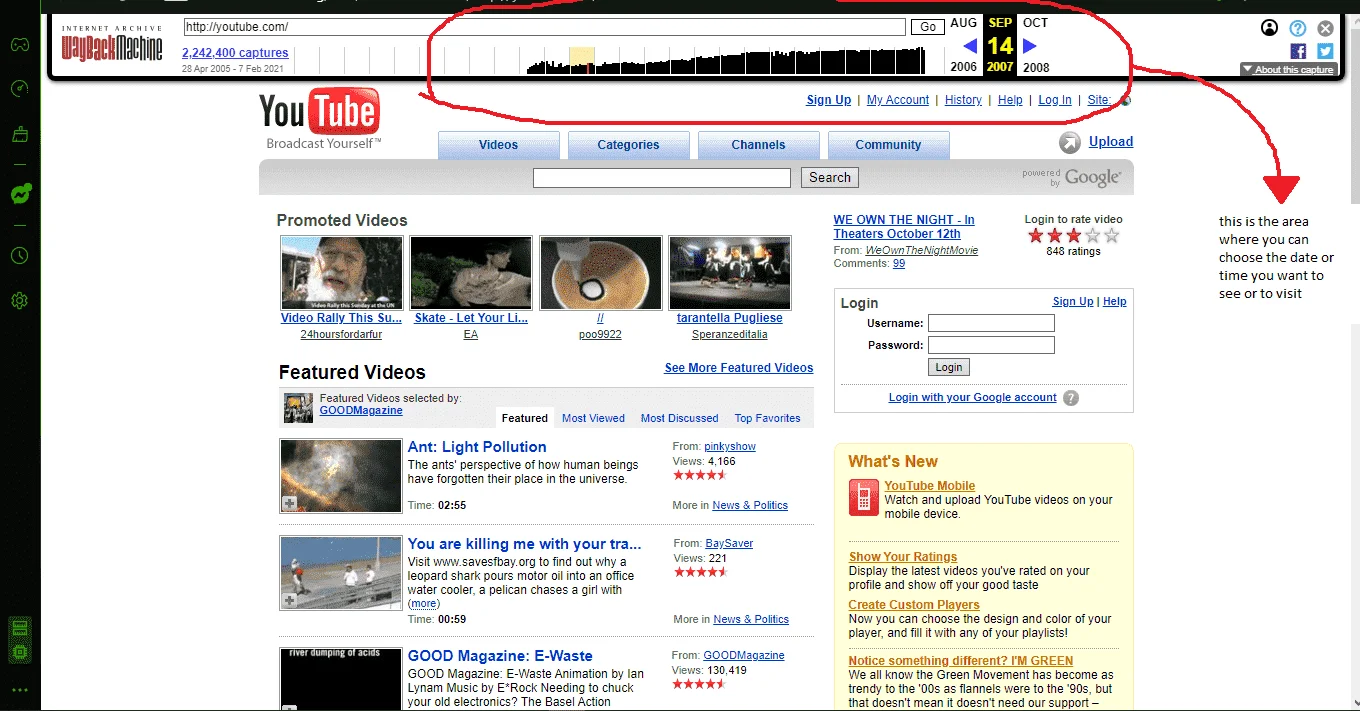Click the Show Your Ratings link
The height and width of the screenshot is (711, 1360).
click(x=903, y=557)
